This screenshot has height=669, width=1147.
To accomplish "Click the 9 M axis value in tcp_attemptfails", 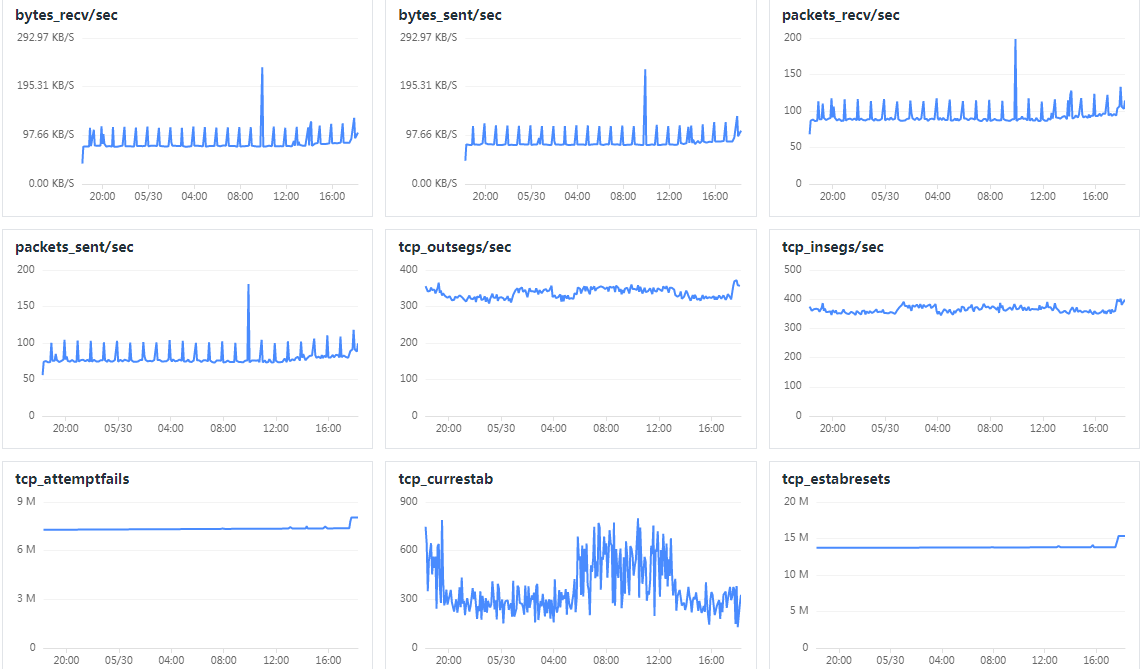I will pyautogui.click(x=26, y=502).
